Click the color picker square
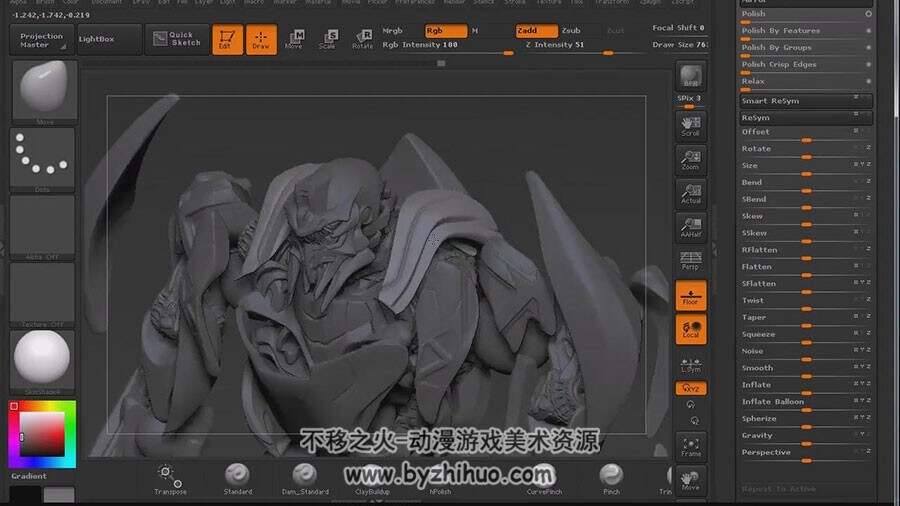This screenshot has height=506, width=900. [x=42, y=434]
